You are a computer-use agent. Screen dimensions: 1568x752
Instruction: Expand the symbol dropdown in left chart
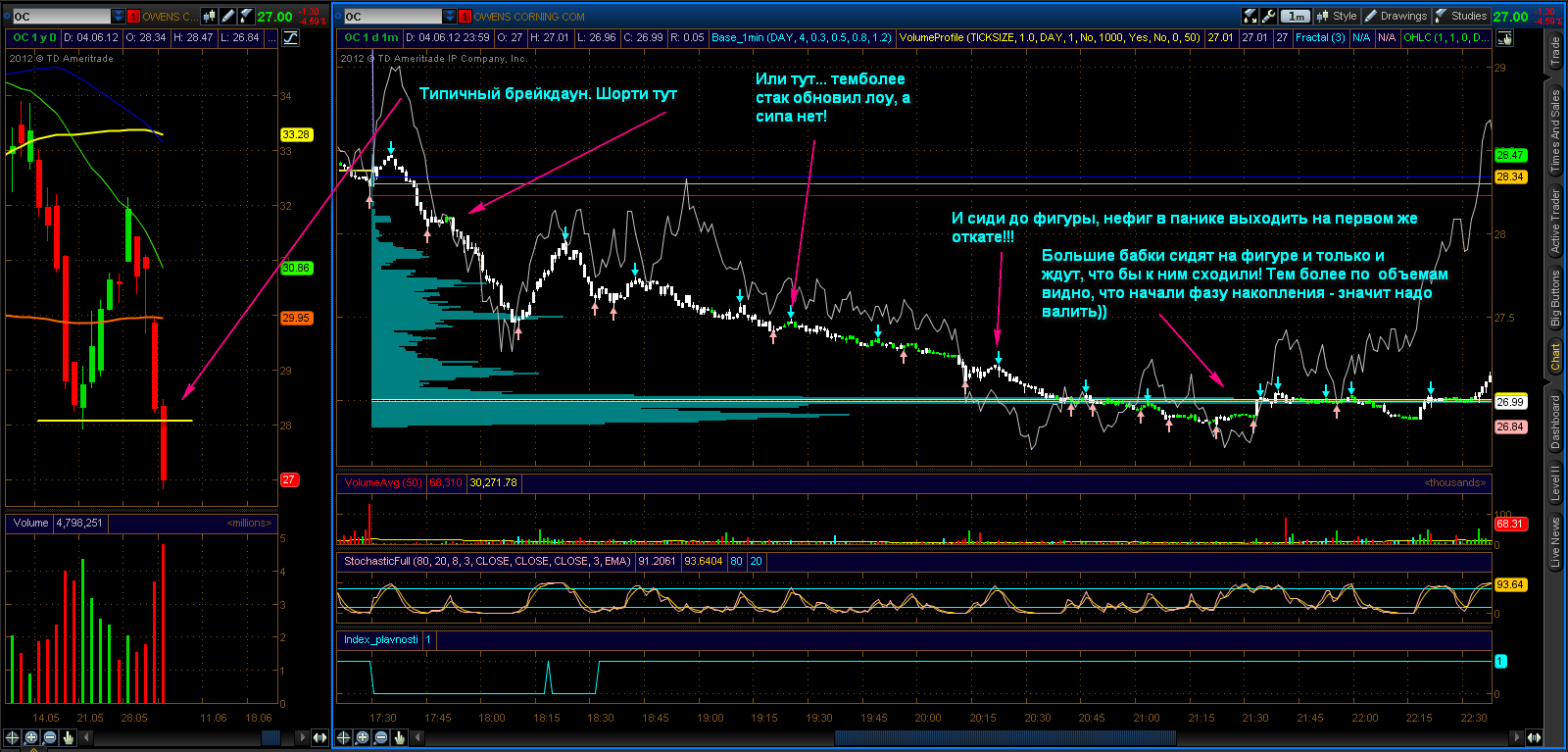pyautogui.click(x=119, y=16)
